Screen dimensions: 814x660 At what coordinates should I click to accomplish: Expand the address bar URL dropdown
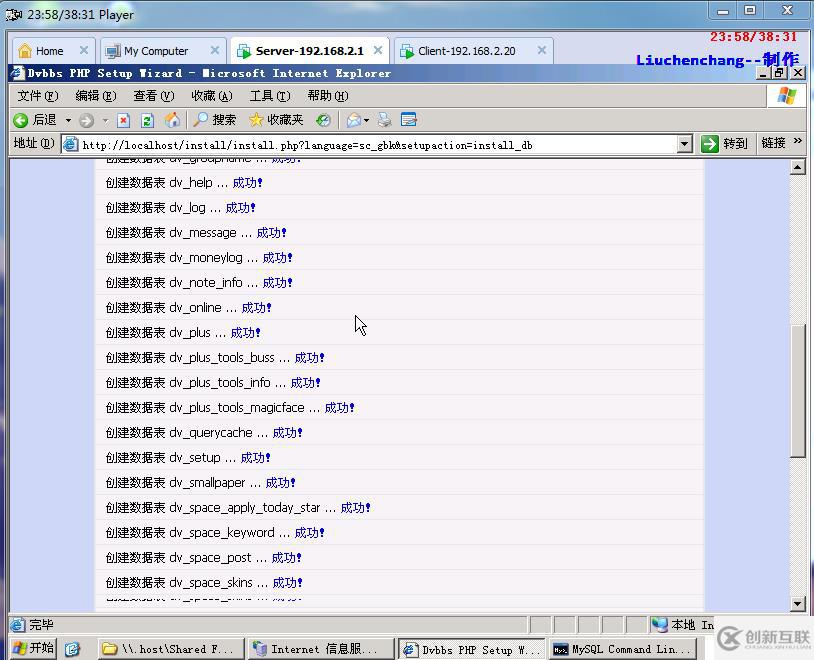tap(685, 144)
